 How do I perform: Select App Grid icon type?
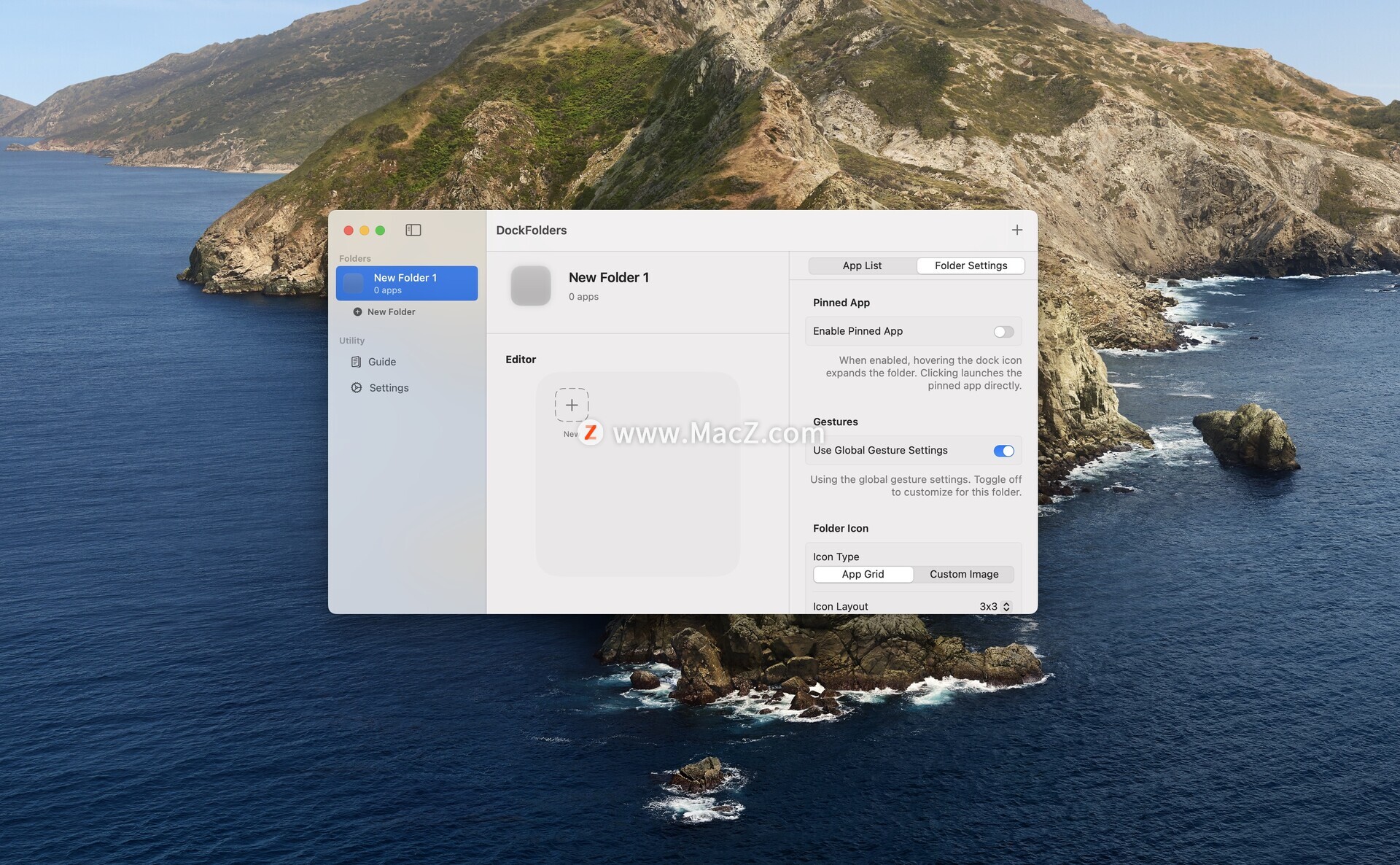pyautogui.click(x=863, y=574)
